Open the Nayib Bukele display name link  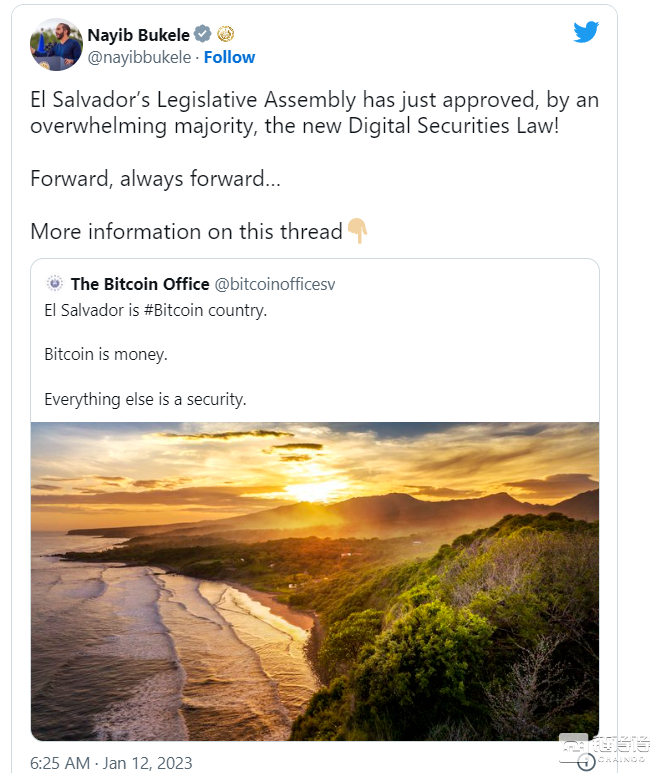click(x=139, y=35)
